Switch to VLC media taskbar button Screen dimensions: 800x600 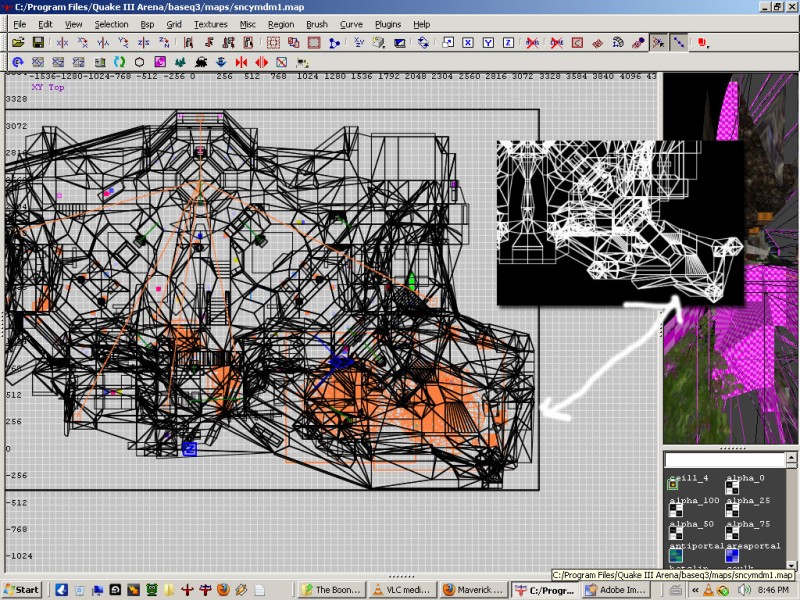click(x=403, y=590)
